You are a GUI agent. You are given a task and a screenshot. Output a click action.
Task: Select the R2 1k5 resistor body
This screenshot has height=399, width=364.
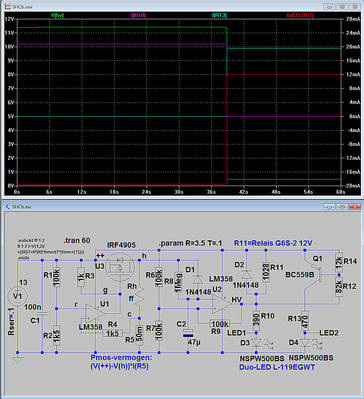tap(57, 336)
